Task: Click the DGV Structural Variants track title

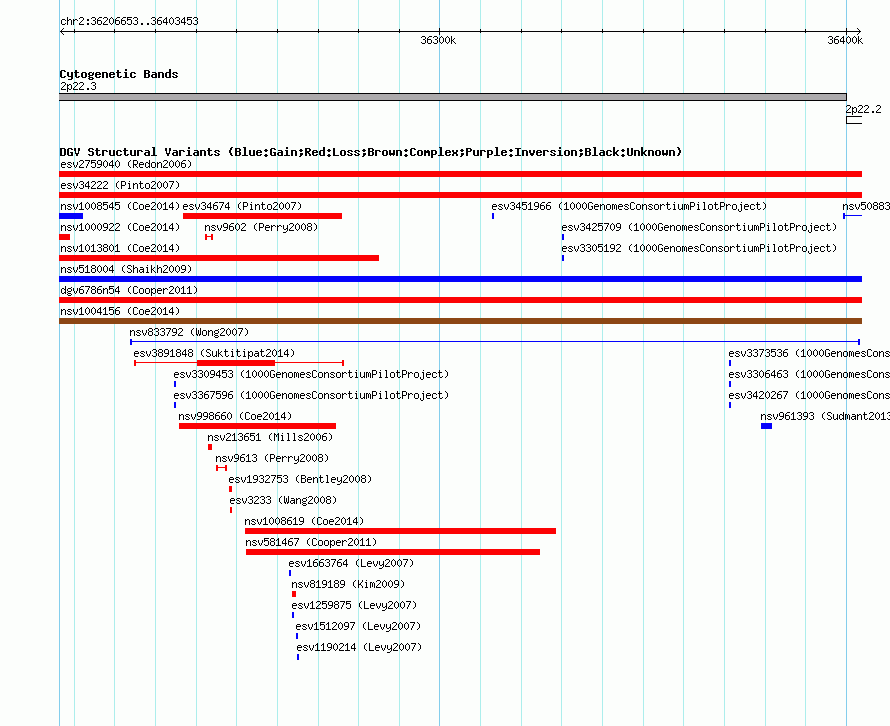Action: pos(371,152)
